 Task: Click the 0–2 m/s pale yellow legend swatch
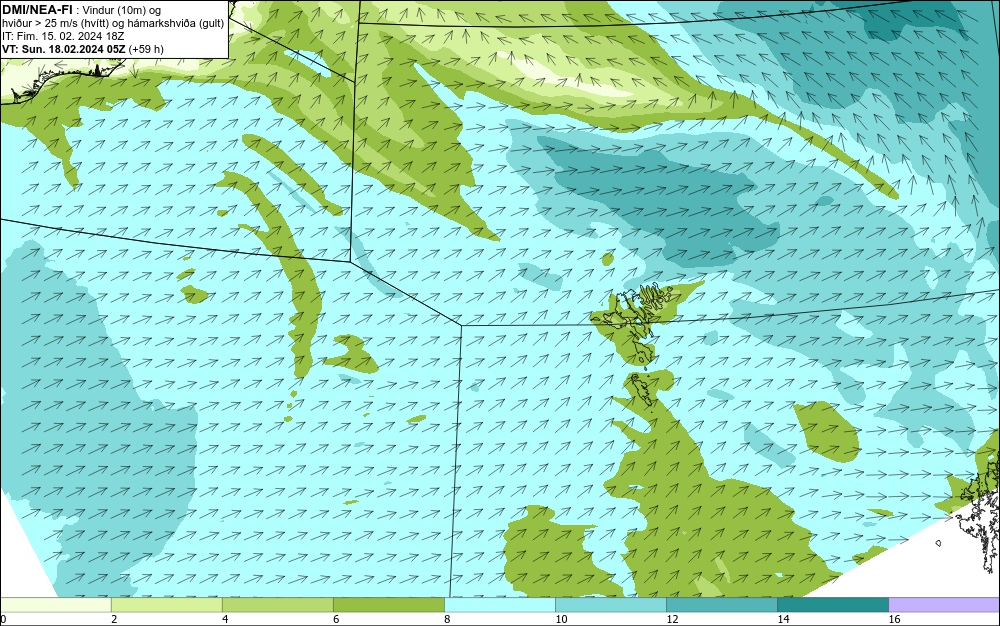[55, 605]
